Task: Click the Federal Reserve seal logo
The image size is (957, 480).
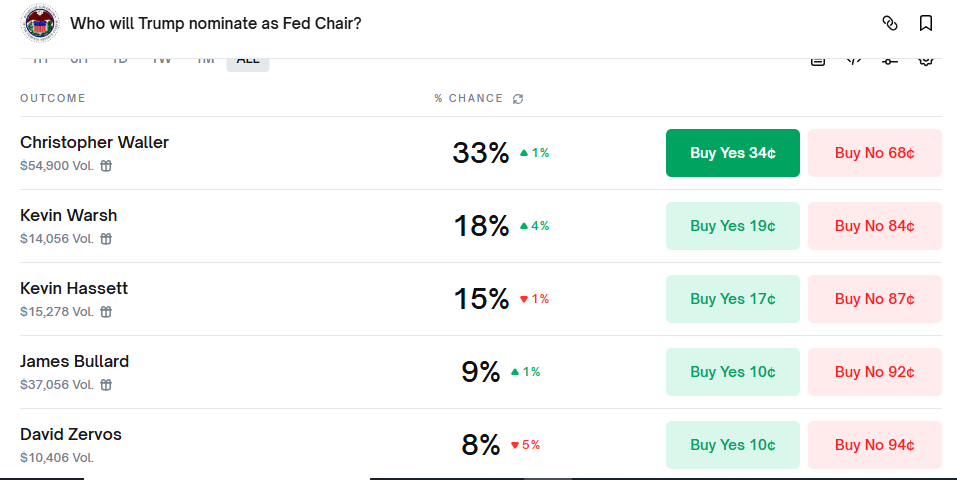Action: point(40,23)
